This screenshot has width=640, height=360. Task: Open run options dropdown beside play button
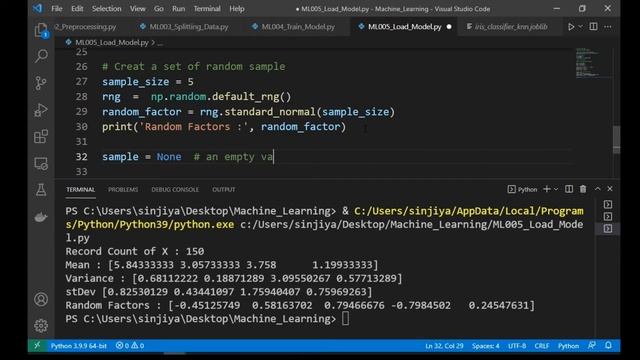[x=580, y=27]
